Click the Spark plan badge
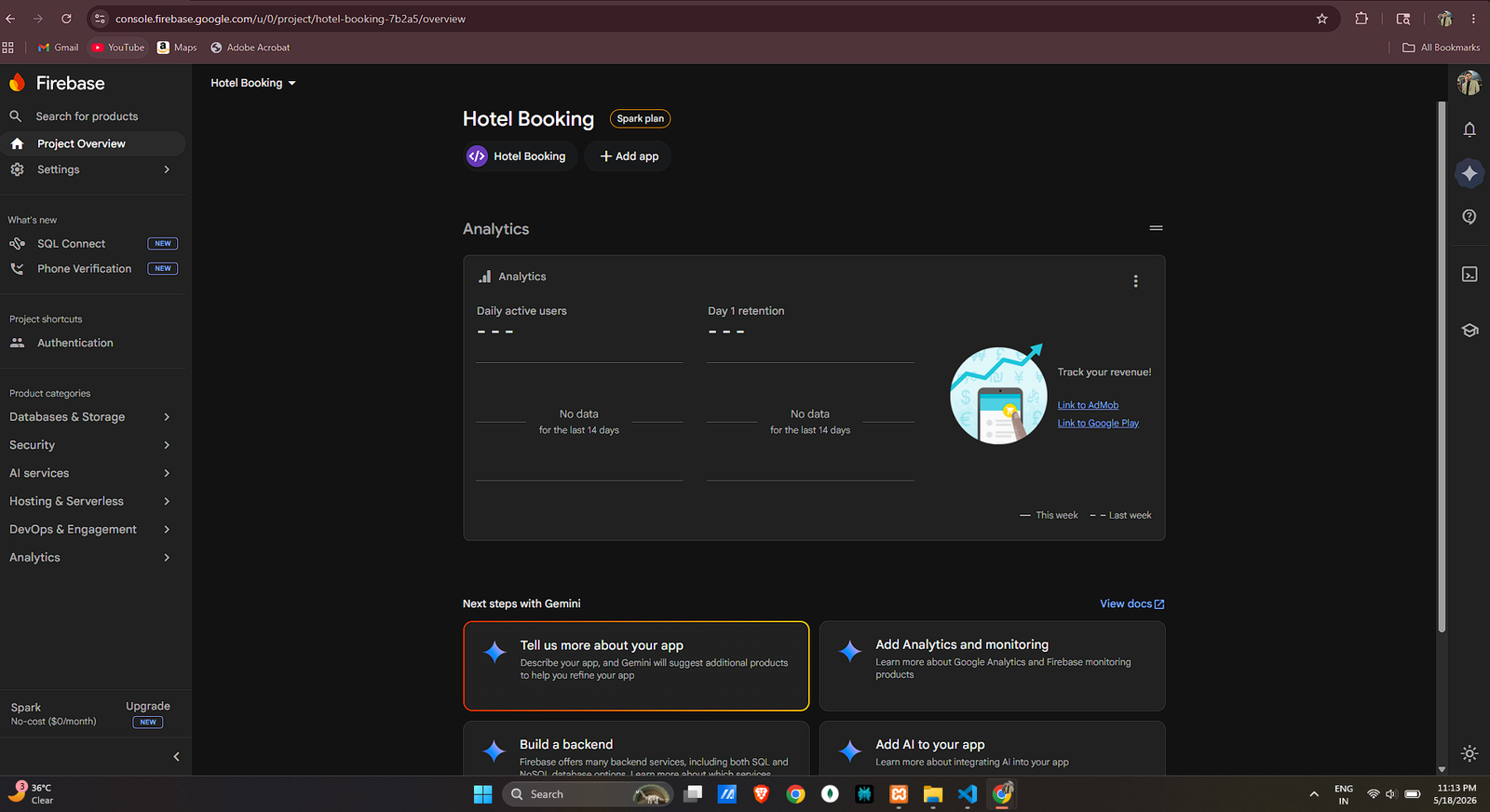Screen dimensions: 1490x812 tap(641, 118)
